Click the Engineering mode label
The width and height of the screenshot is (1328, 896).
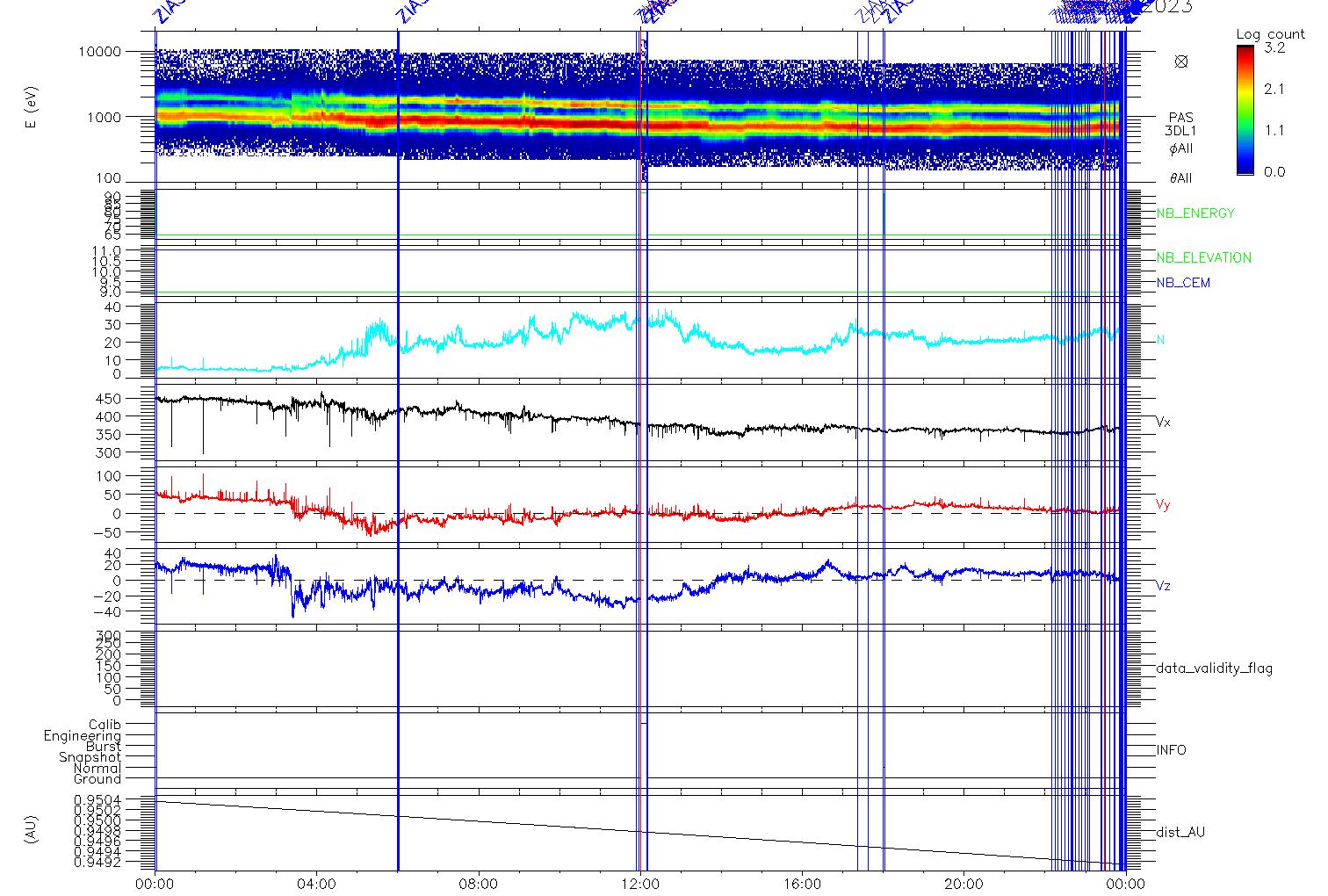tap(83, 736)
